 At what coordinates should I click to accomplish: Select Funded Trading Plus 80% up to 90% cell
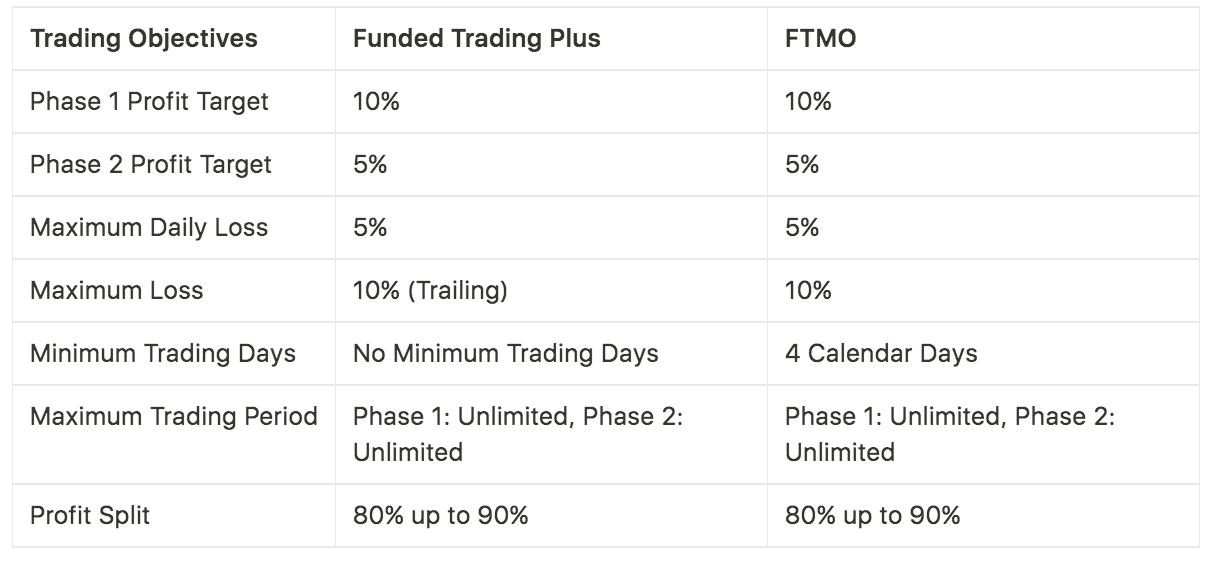coord(441,516)
